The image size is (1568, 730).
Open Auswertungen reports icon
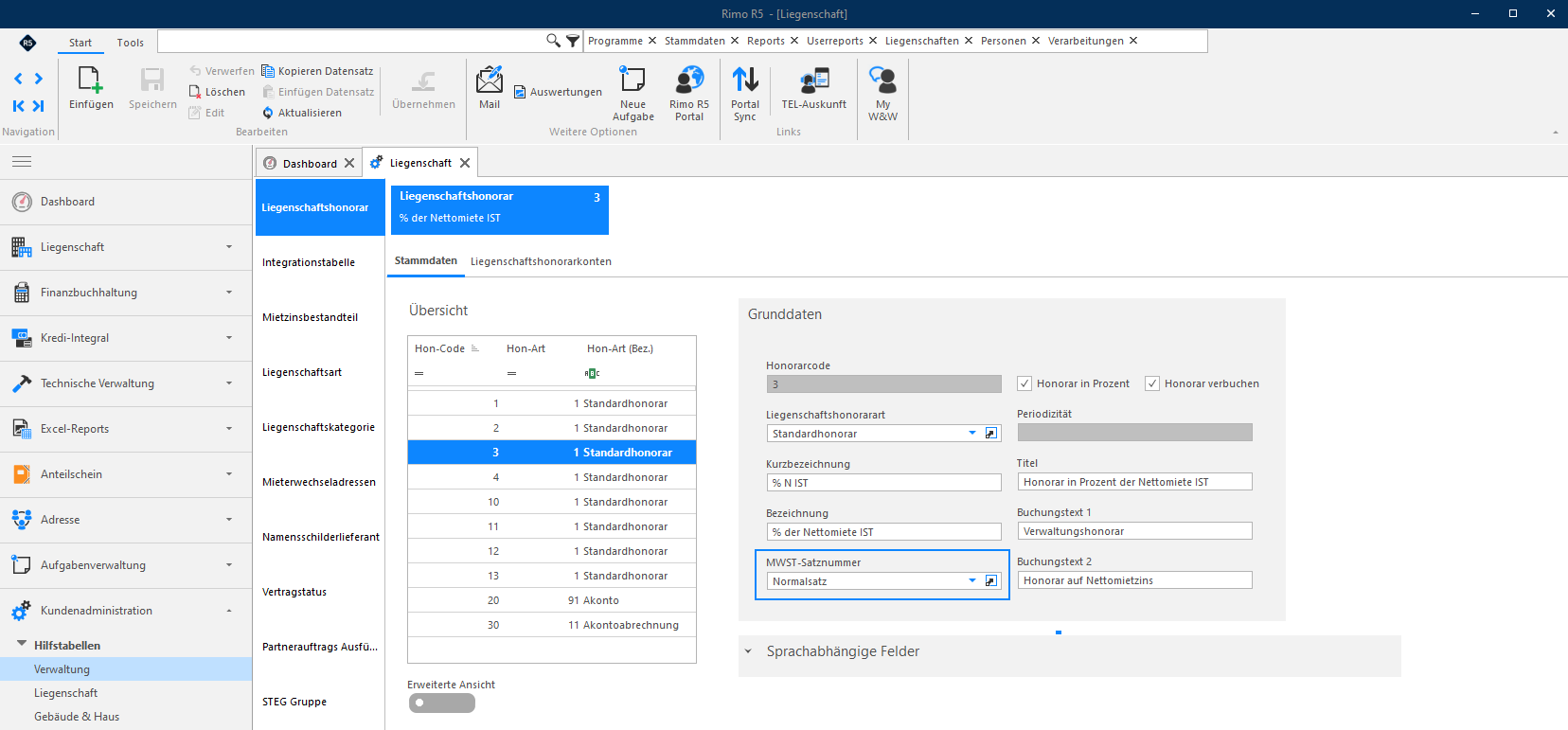coord(520,92)
